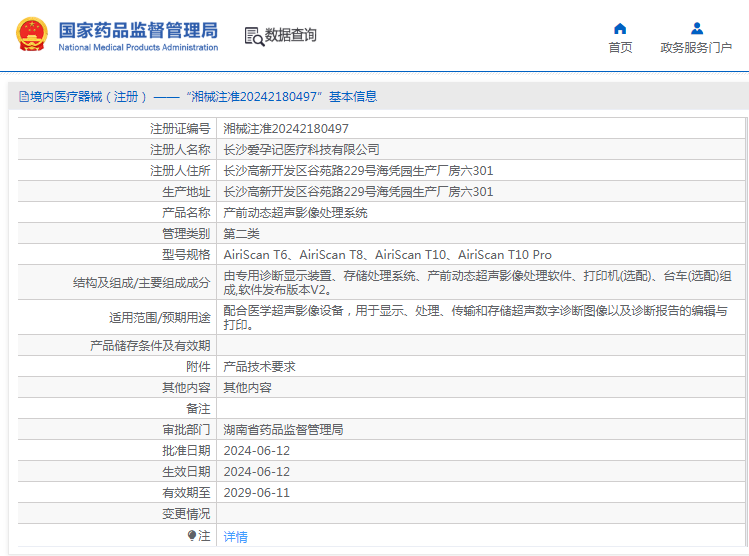
Task: Click National Medical Products Administration subtitle
Action: click(138, 47)
